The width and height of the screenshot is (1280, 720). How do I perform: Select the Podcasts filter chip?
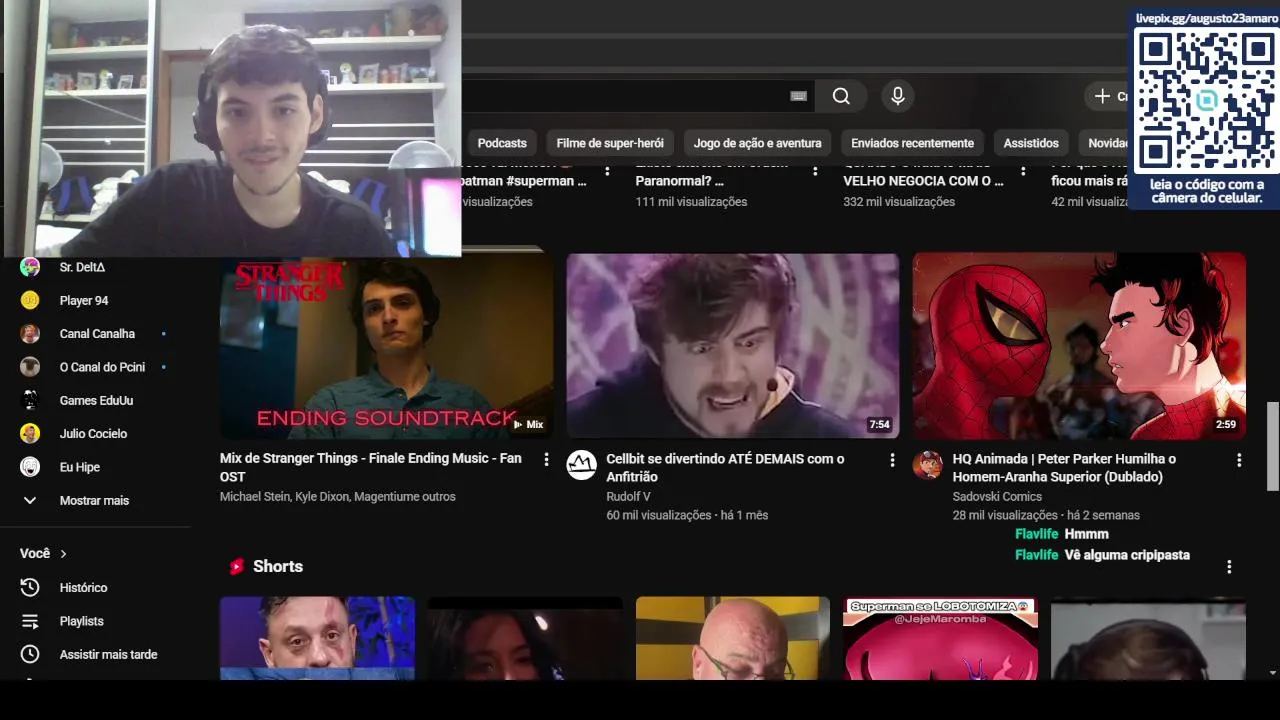[x=502, y=143]
